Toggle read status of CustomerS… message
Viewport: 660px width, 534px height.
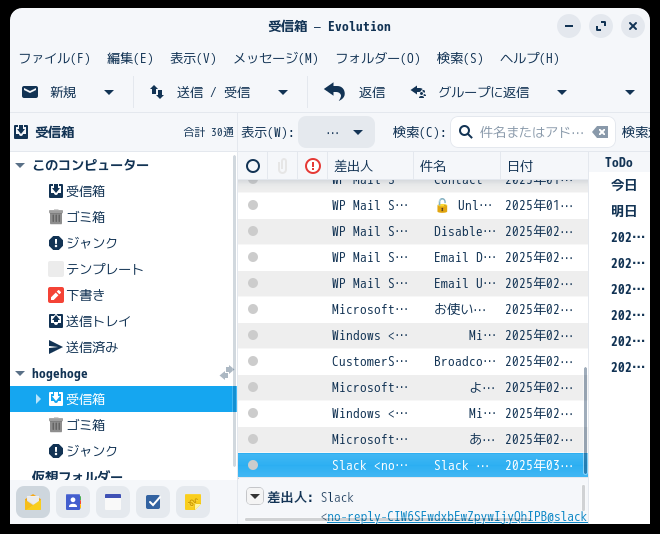pos(253,361)
